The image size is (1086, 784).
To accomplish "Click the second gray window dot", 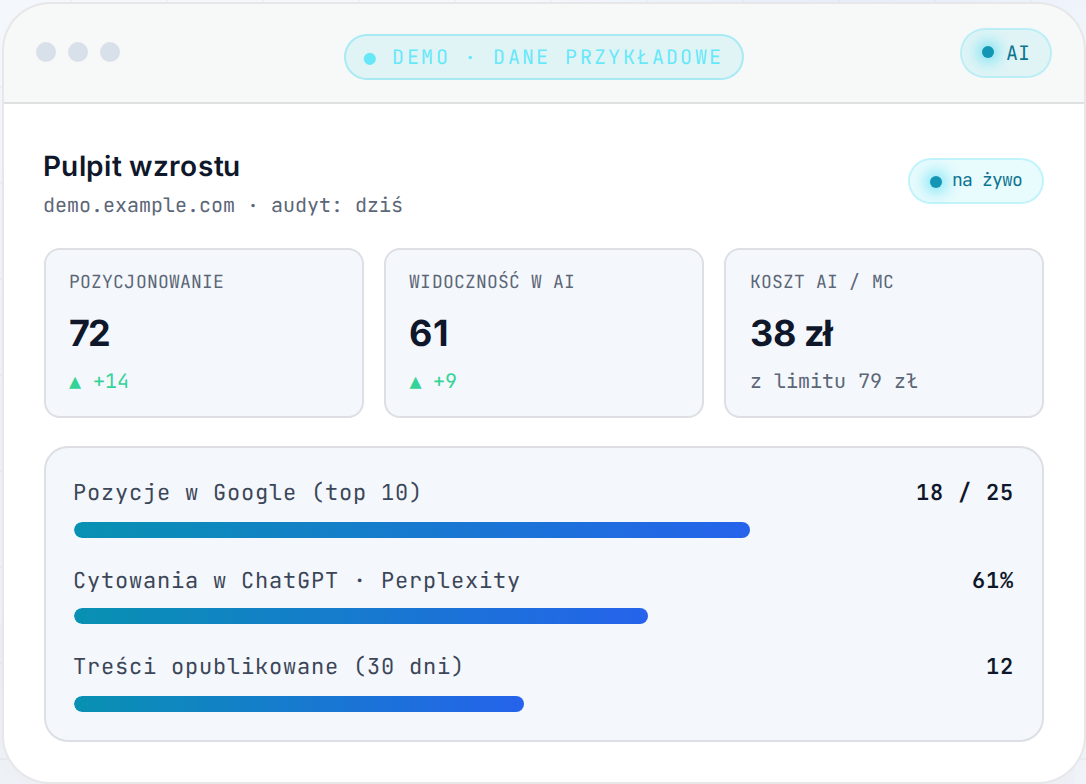I will (x=78, y=52).
